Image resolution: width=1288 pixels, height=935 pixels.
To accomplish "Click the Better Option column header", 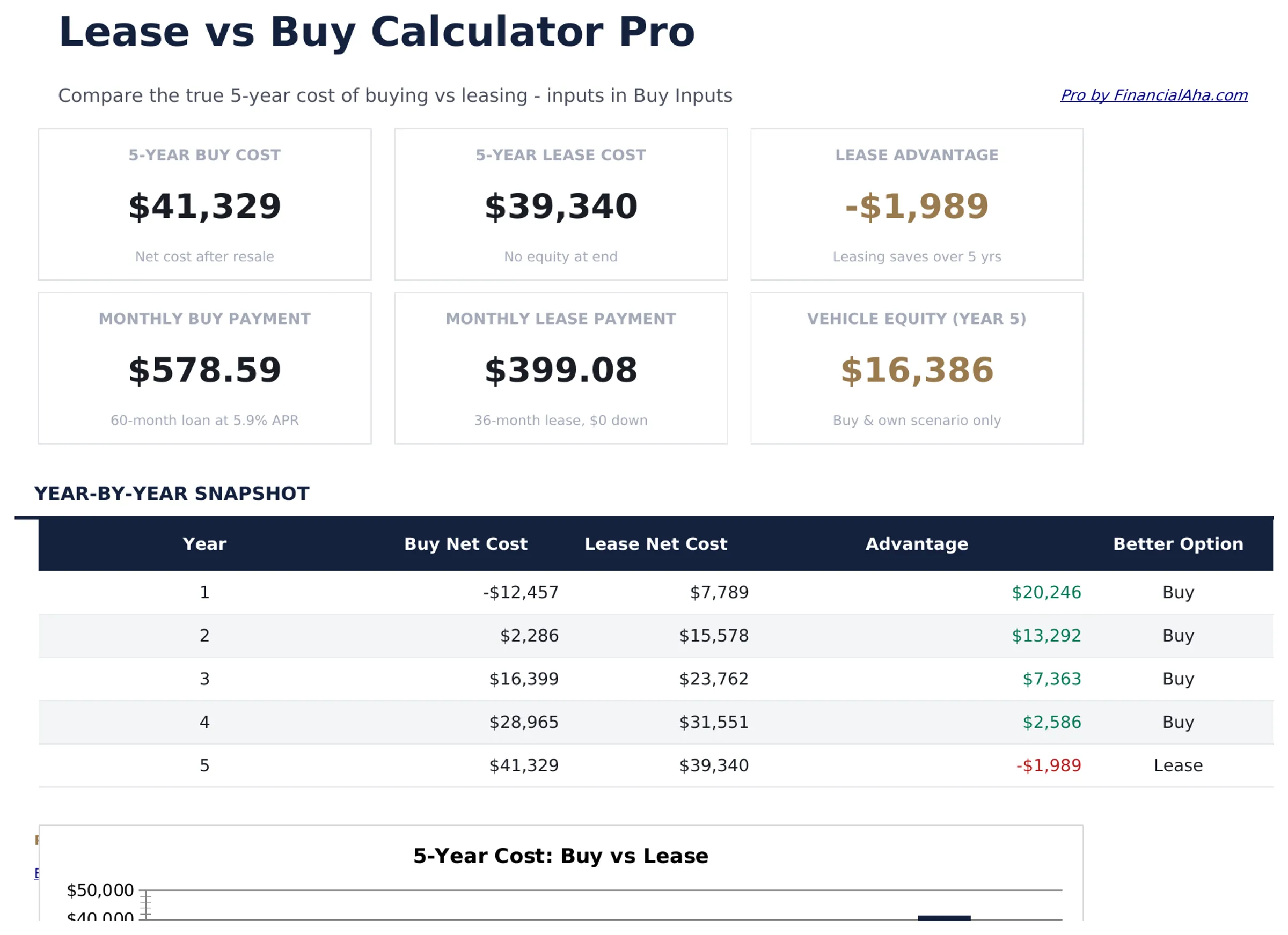I will tap(1177, 543).
